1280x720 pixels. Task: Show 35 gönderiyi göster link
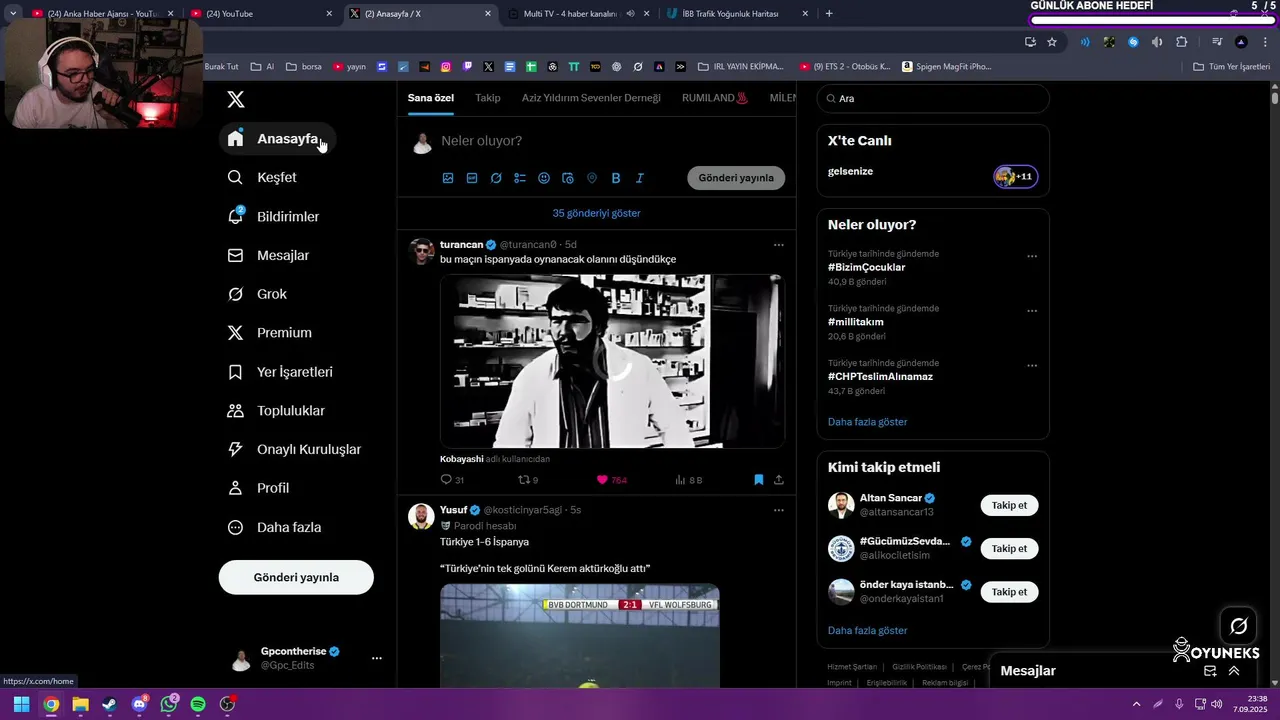(x=596, y=213)
